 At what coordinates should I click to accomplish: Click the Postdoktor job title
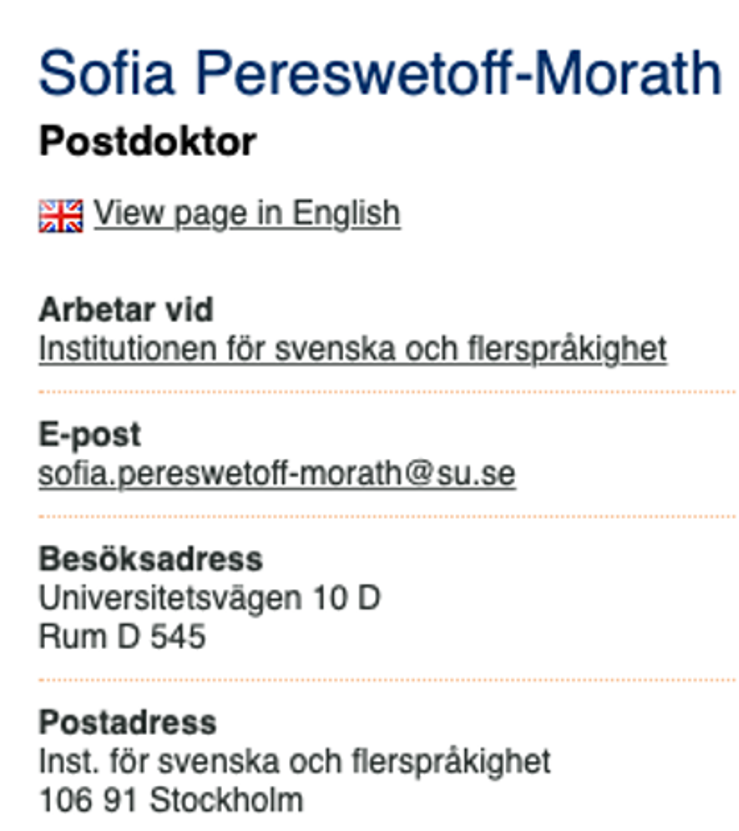148,142
